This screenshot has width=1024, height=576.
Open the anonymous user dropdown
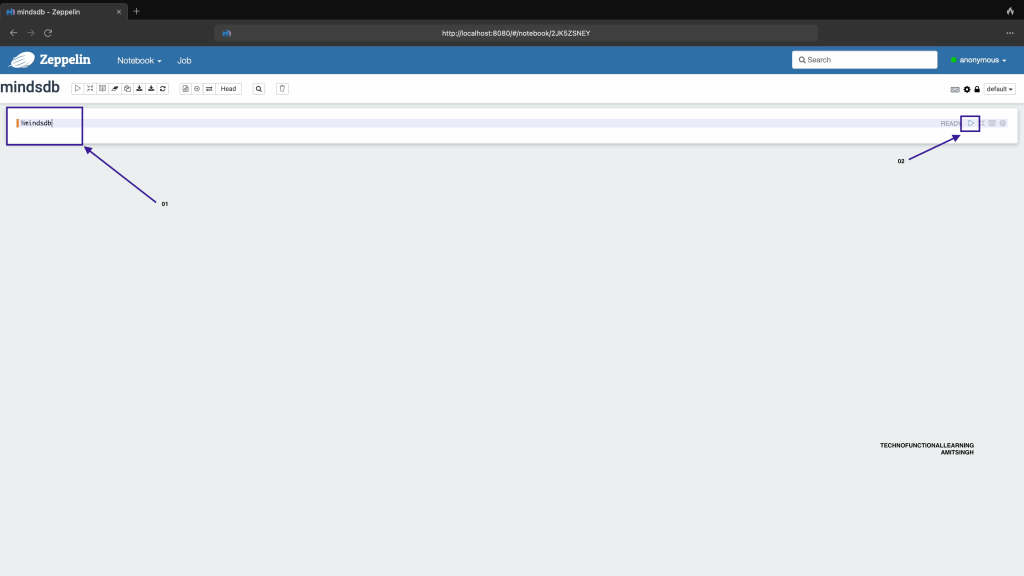click(978, 60)
